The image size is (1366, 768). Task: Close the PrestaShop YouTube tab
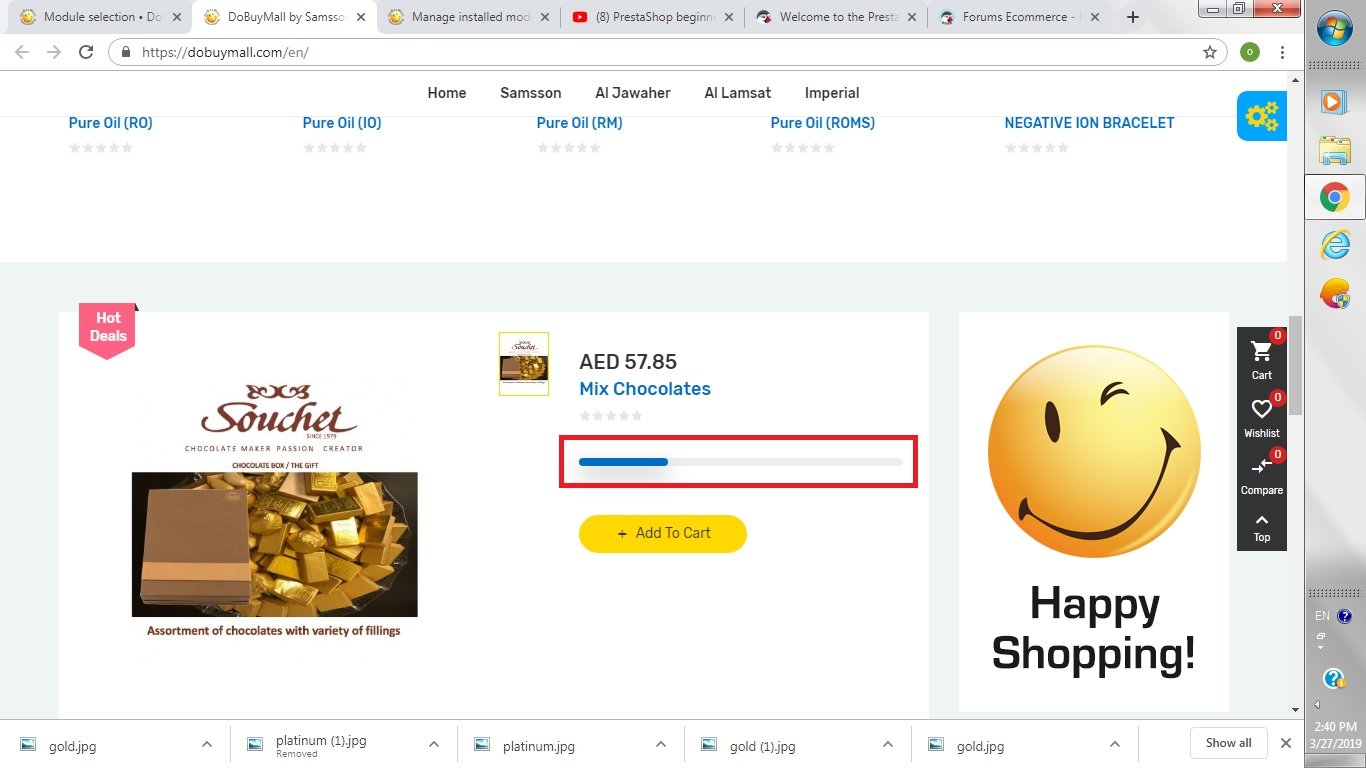[x=728, y=17]
